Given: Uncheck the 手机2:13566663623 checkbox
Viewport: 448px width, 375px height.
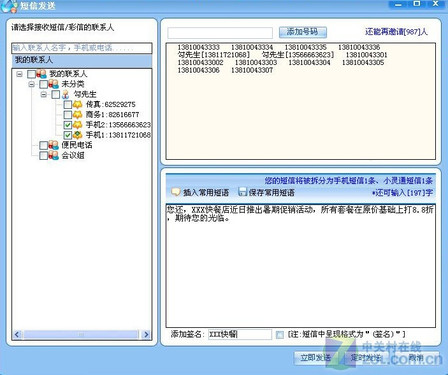Looking at the screenshot, I should point(68,125).
